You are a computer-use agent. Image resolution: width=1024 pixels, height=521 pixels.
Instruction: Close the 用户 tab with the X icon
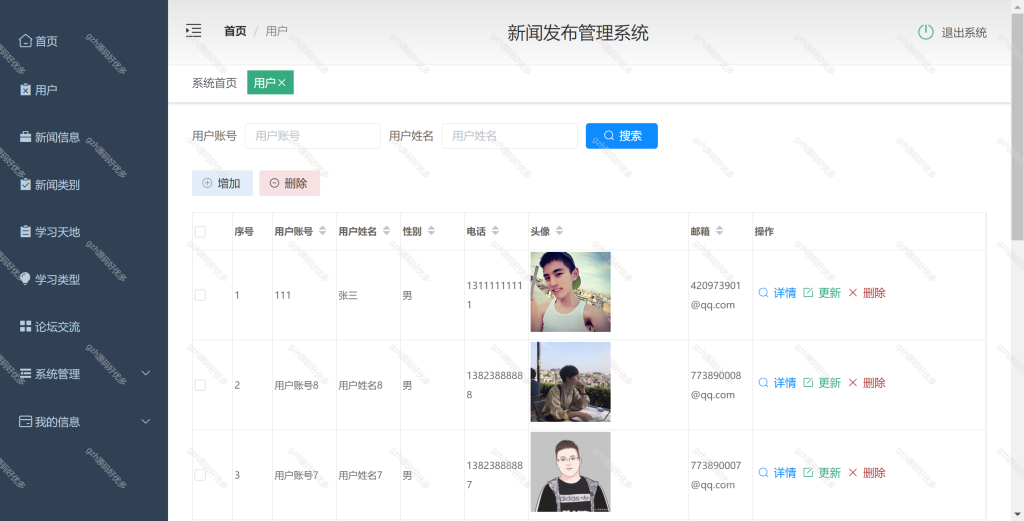point(282,83)
